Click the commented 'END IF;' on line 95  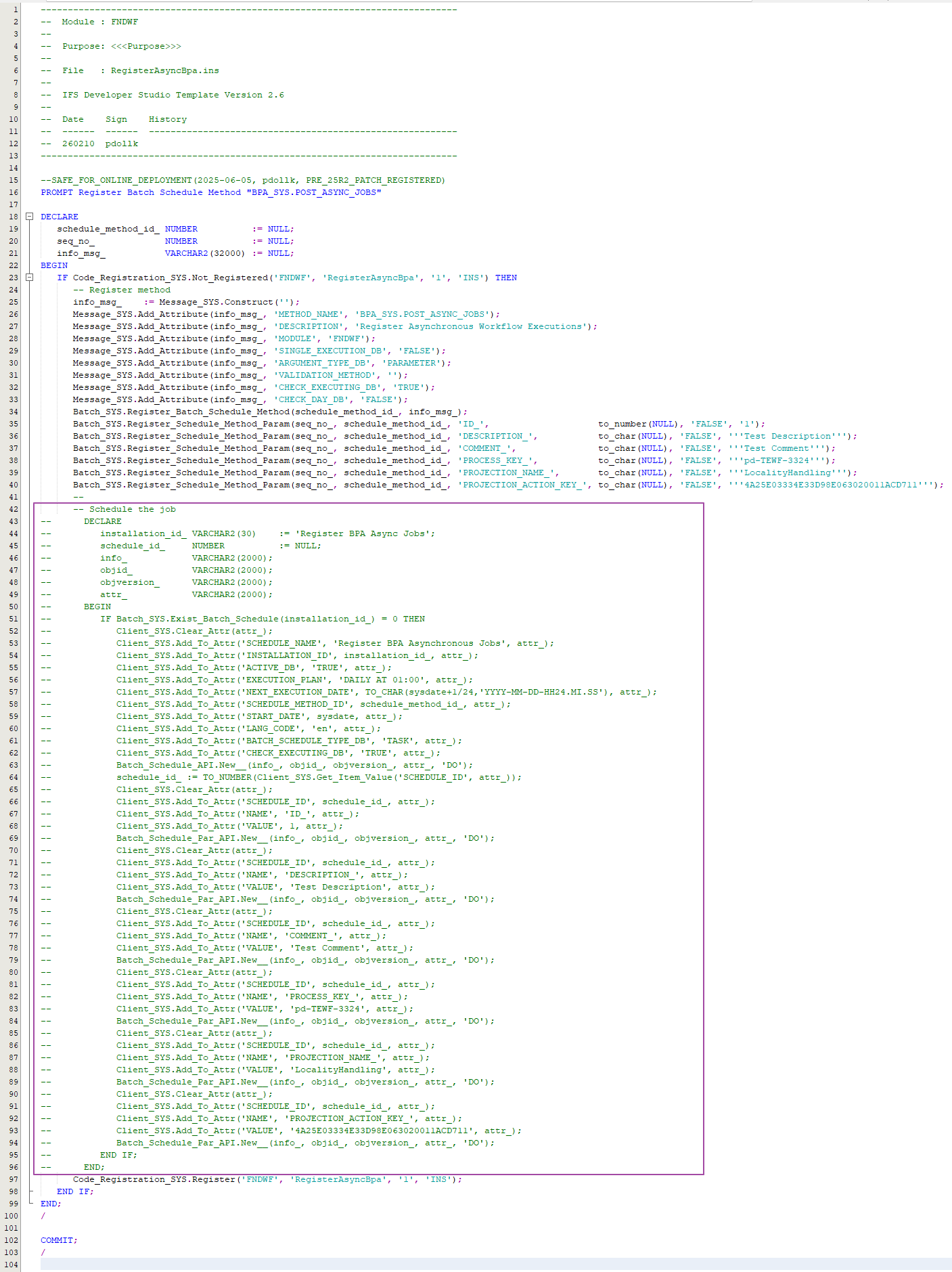(118, 1155)
